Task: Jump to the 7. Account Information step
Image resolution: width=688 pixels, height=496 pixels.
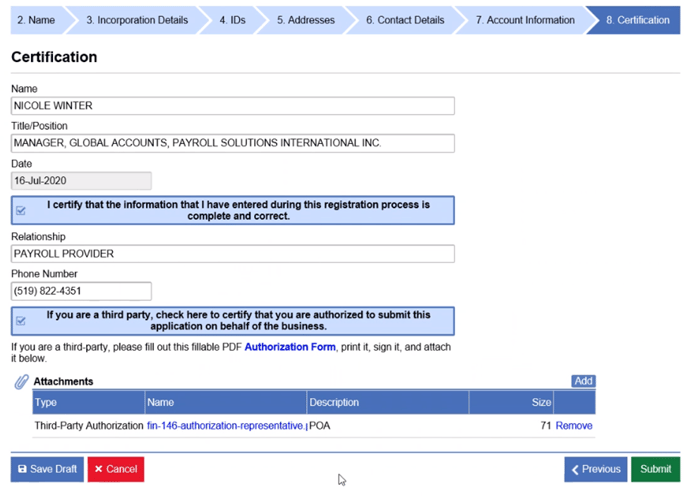Action: (x=524, y=20)
